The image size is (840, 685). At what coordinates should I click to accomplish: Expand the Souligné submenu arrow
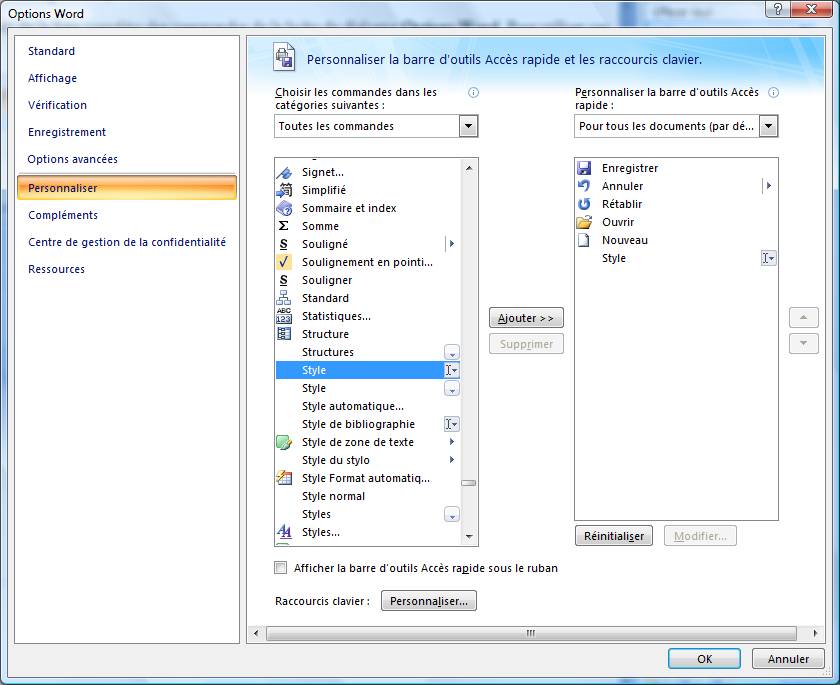click(x=452, y=244)
